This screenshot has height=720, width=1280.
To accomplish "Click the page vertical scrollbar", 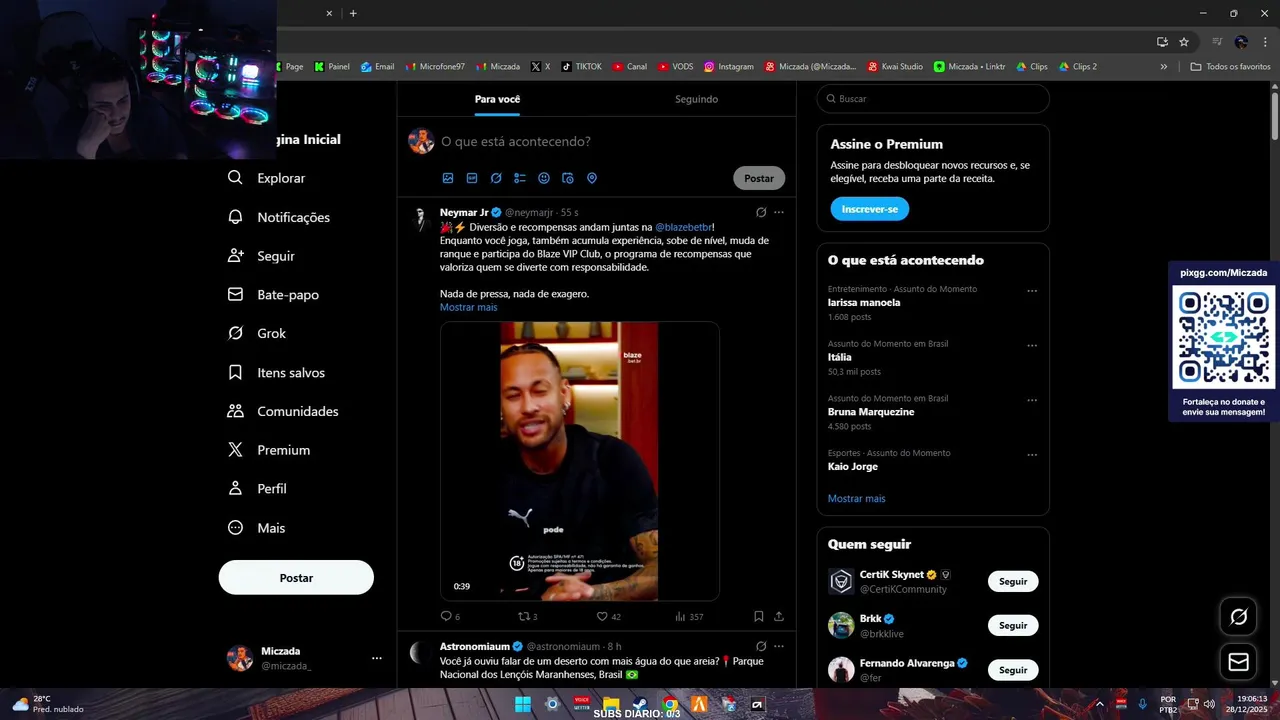I will coord(1275,115).
